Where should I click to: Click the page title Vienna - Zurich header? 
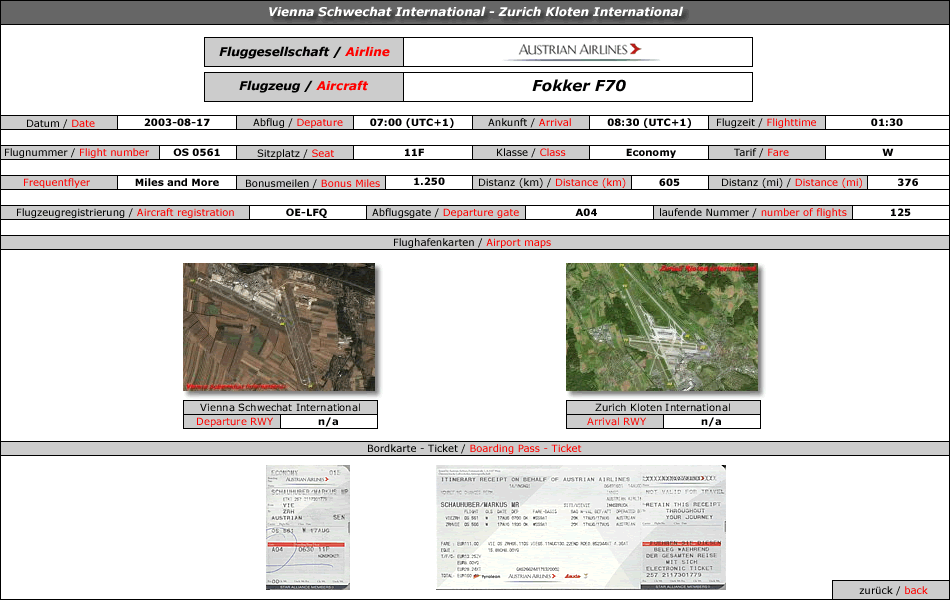(475, 12)
